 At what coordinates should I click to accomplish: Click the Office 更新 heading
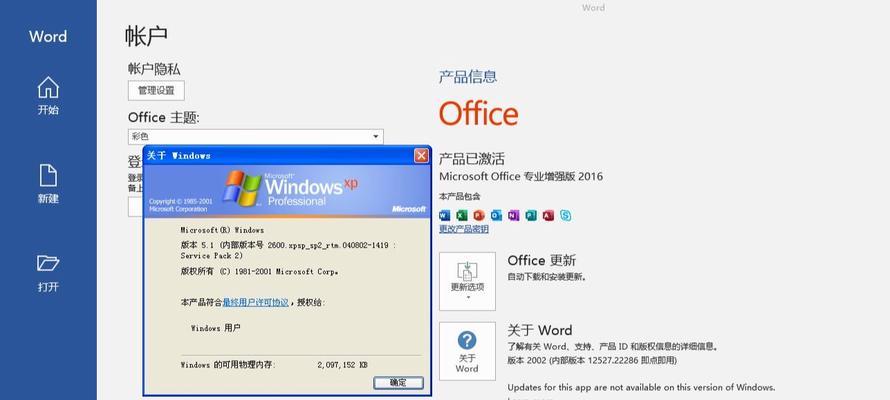[541, 260]
